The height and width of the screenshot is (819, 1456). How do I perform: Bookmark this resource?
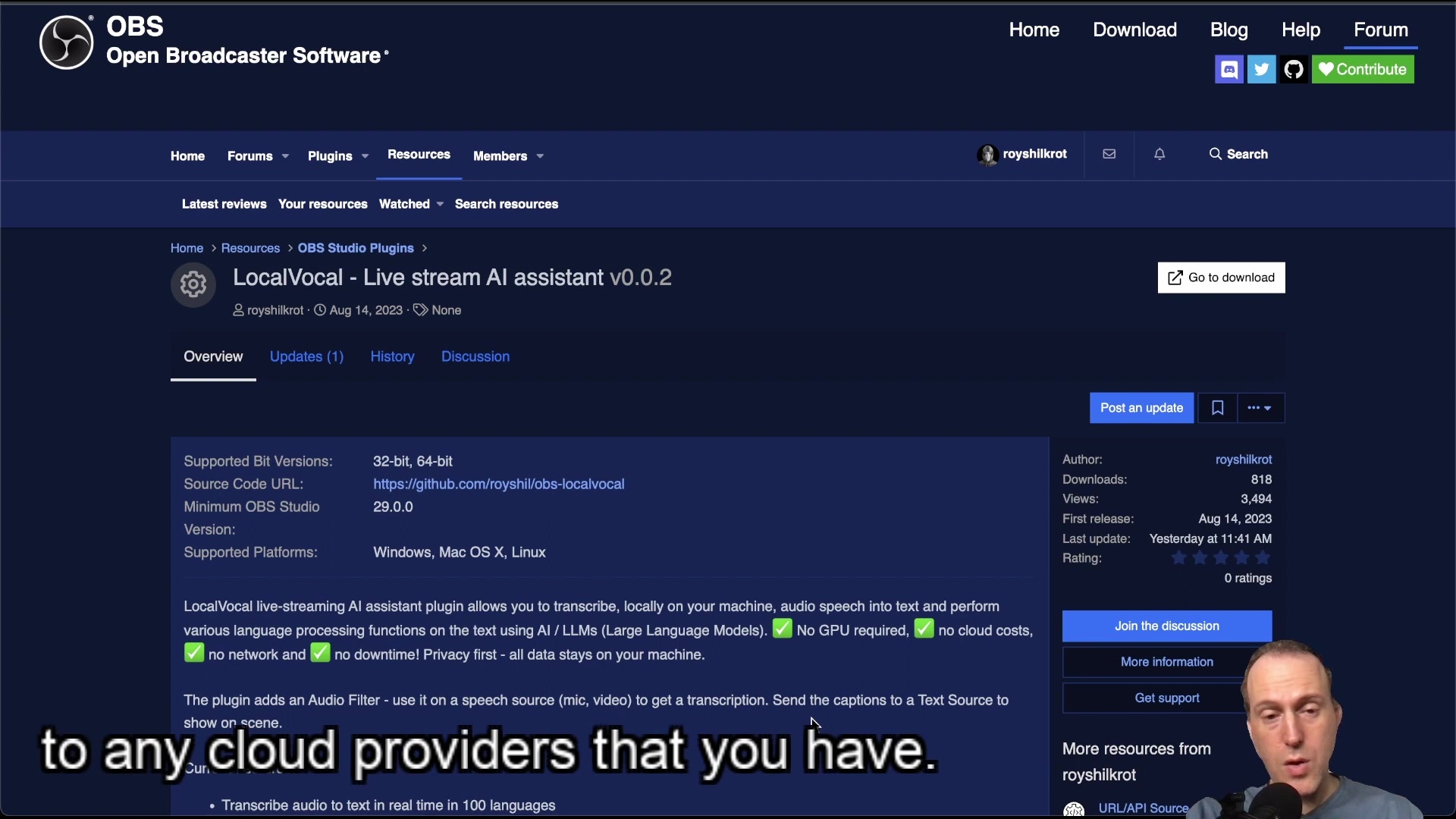[x=1218, y=408]
